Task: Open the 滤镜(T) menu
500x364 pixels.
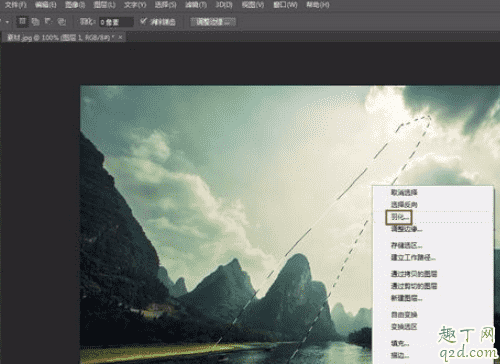Action: tap(196, 5)
